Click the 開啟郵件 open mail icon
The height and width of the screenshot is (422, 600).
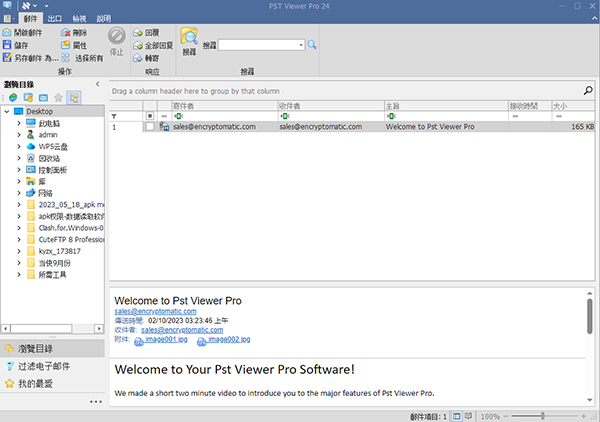[x=7, y=33]
